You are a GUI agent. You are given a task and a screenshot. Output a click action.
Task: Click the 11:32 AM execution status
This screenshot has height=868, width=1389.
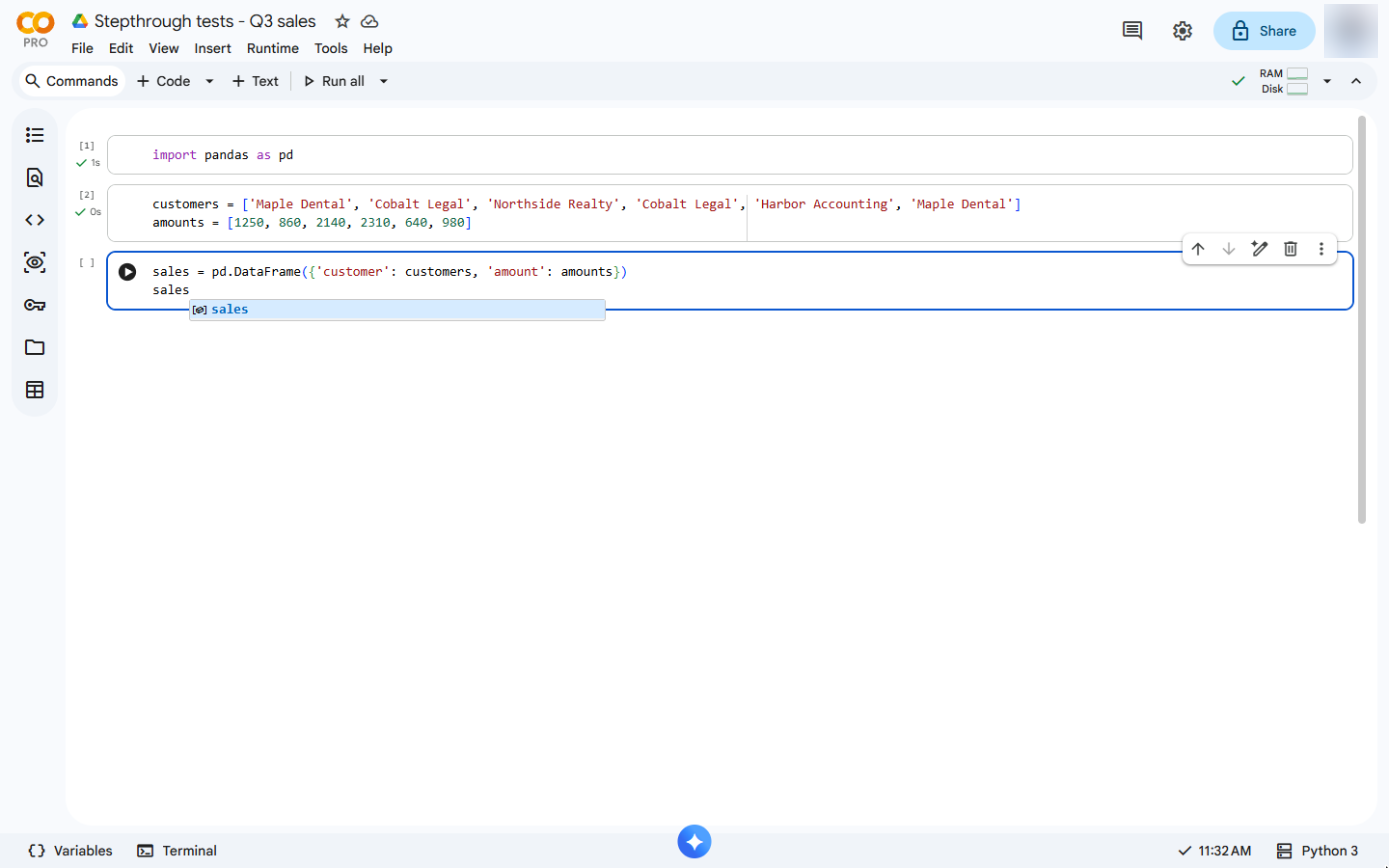[x=1214, y=851]
